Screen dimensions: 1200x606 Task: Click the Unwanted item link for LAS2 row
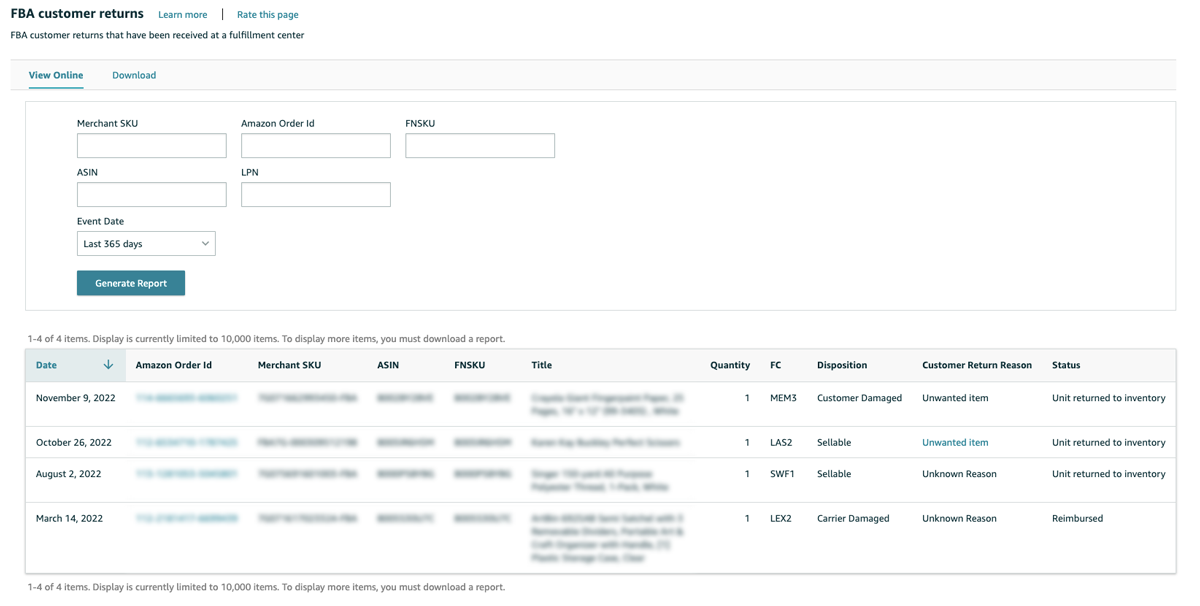click(955, 442)
